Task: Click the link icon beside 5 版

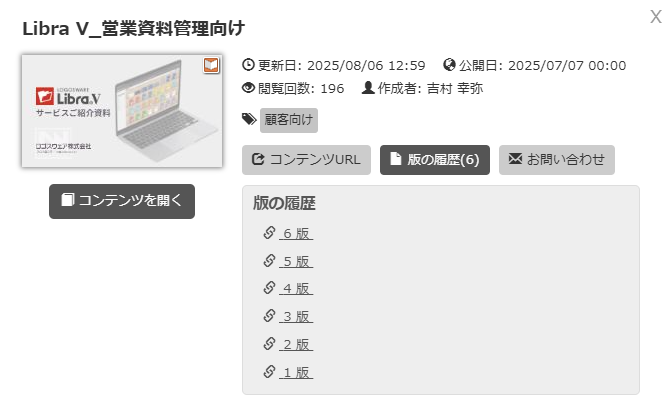Action: click(x=269, y=261)
